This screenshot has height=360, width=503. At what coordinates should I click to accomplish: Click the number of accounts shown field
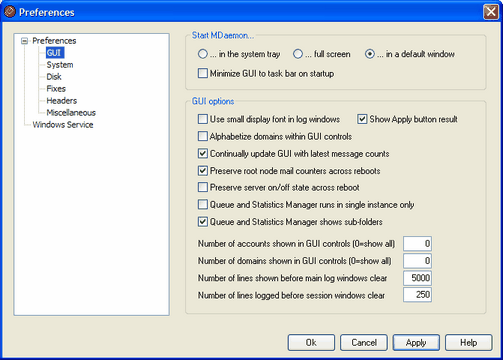pyautogui.click(x=417, y=244)
